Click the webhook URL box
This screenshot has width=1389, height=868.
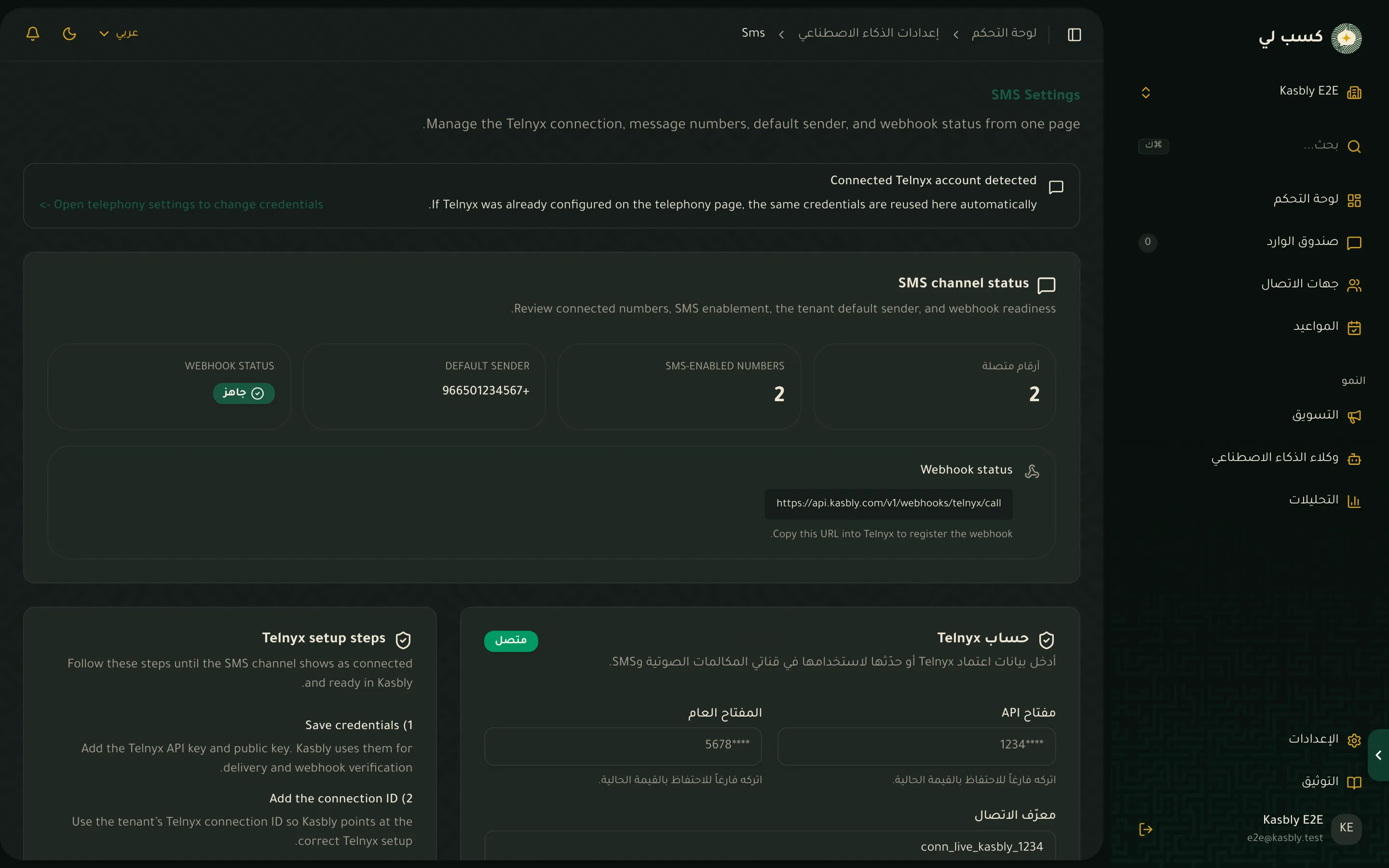click(x=888, y=503)
